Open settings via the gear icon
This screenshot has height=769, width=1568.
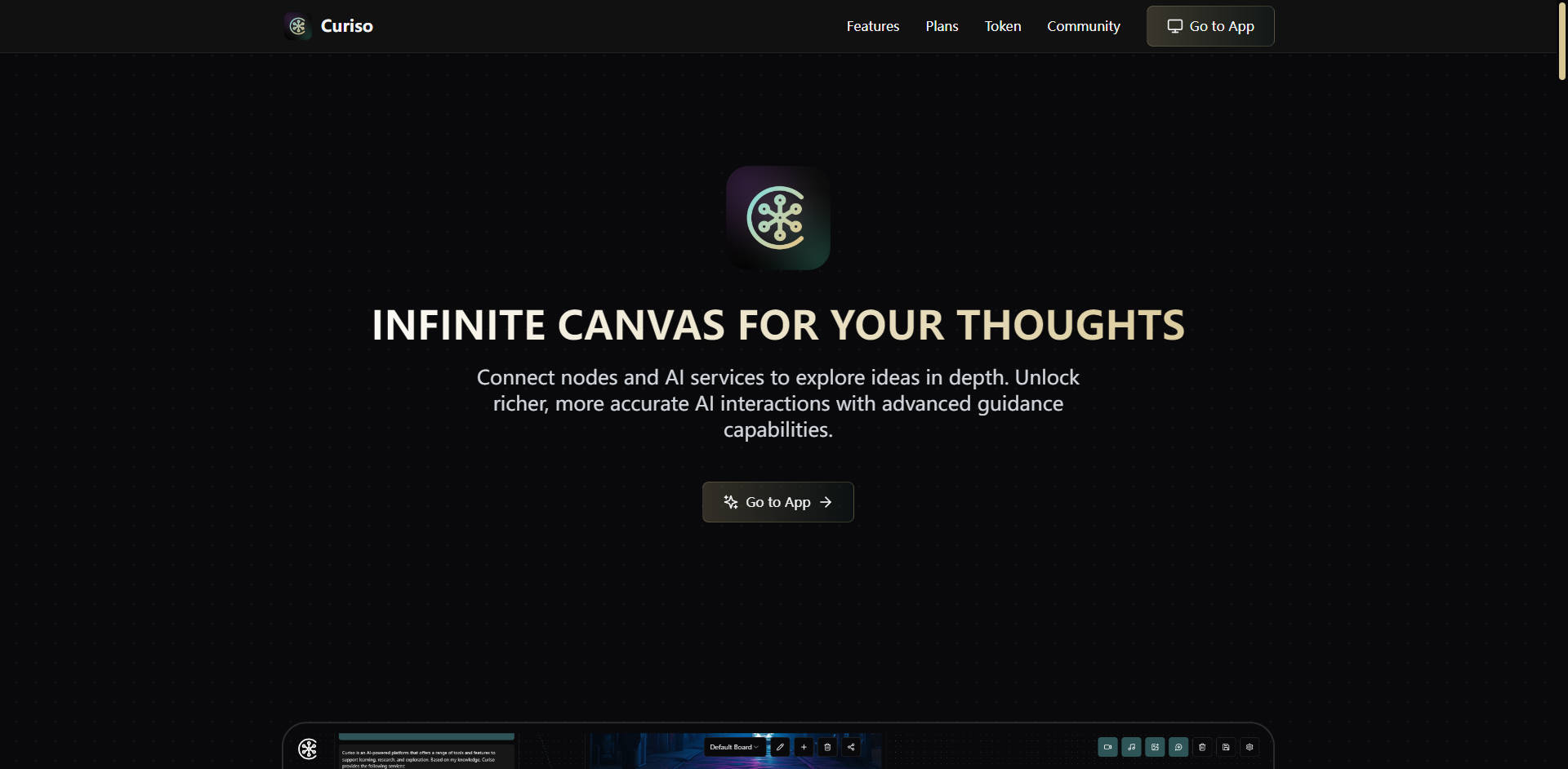[x=1249, y=747]
